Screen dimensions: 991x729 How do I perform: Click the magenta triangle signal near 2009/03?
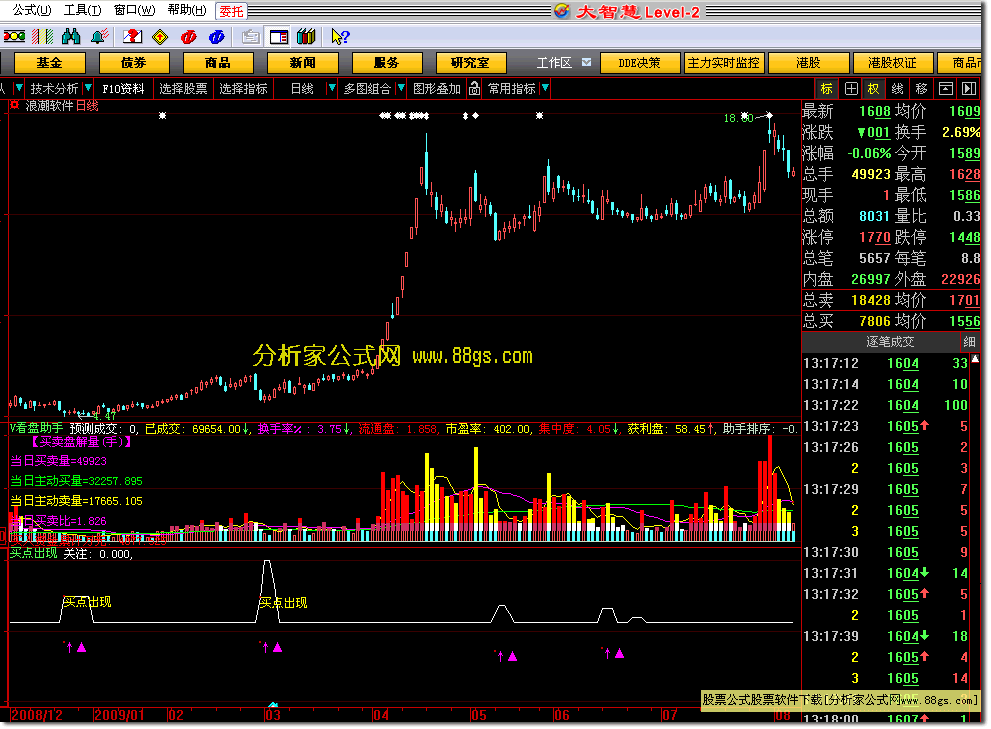277,647
